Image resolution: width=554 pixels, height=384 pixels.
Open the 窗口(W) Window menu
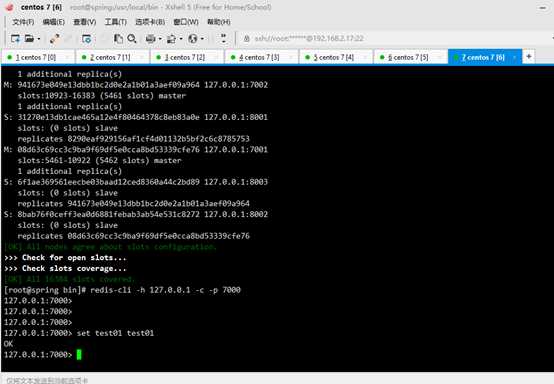[185, 22]
